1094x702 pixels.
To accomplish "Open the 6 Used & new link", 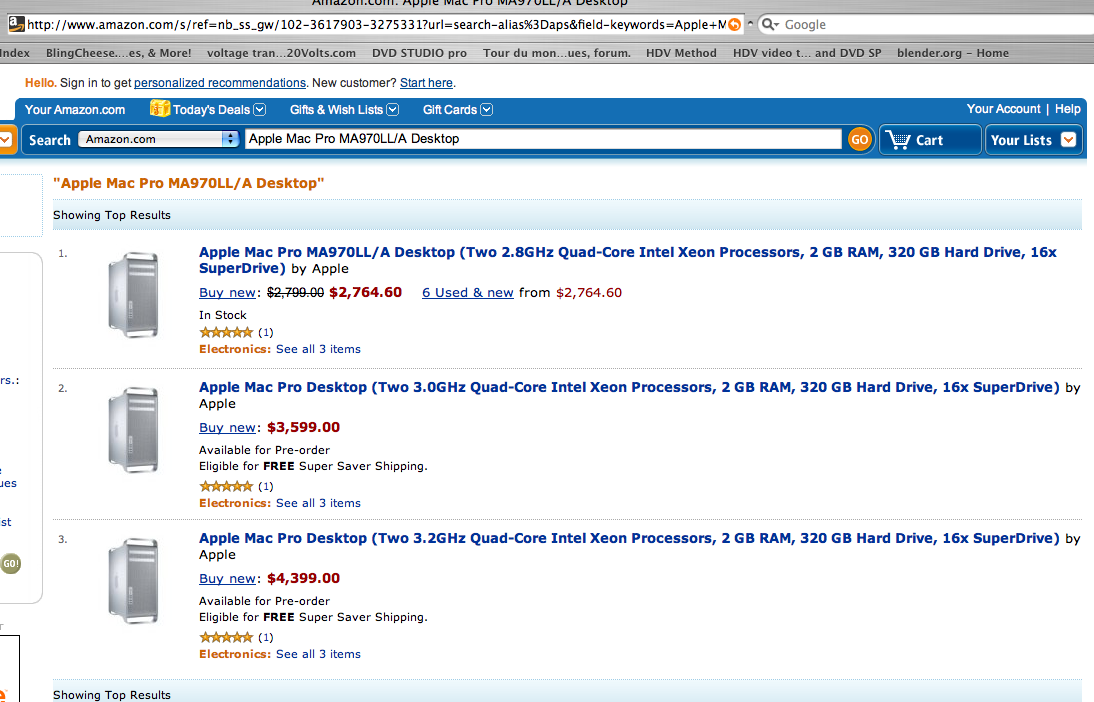I will pyautogui.click(x=467, y=292).
